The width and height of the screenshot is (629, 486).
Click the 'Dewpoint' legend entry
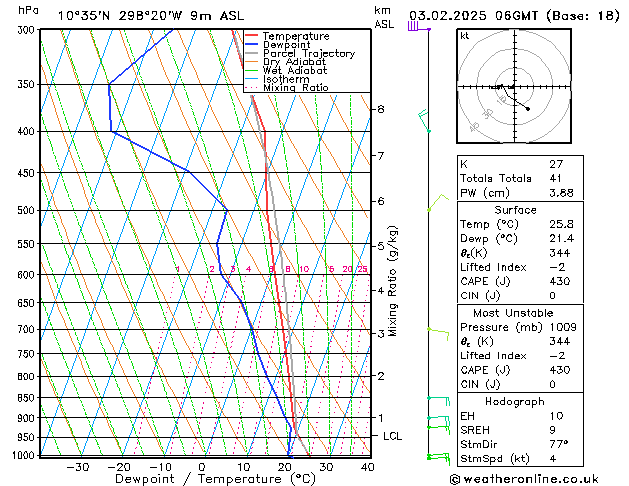pos(286,45)
